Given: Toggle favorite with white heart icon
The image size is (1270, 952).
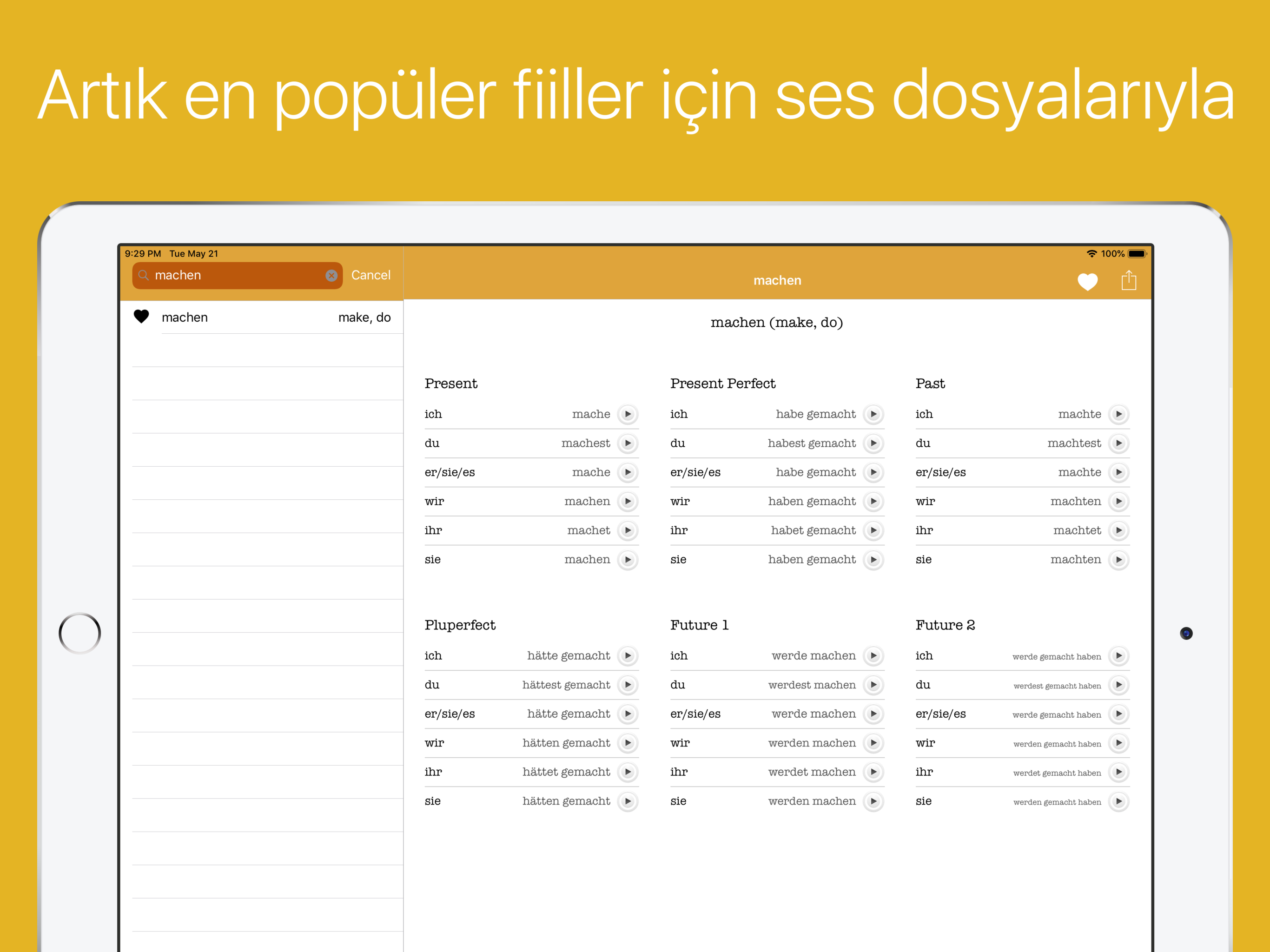Looking at the screenshot, I should [1087, 281].
